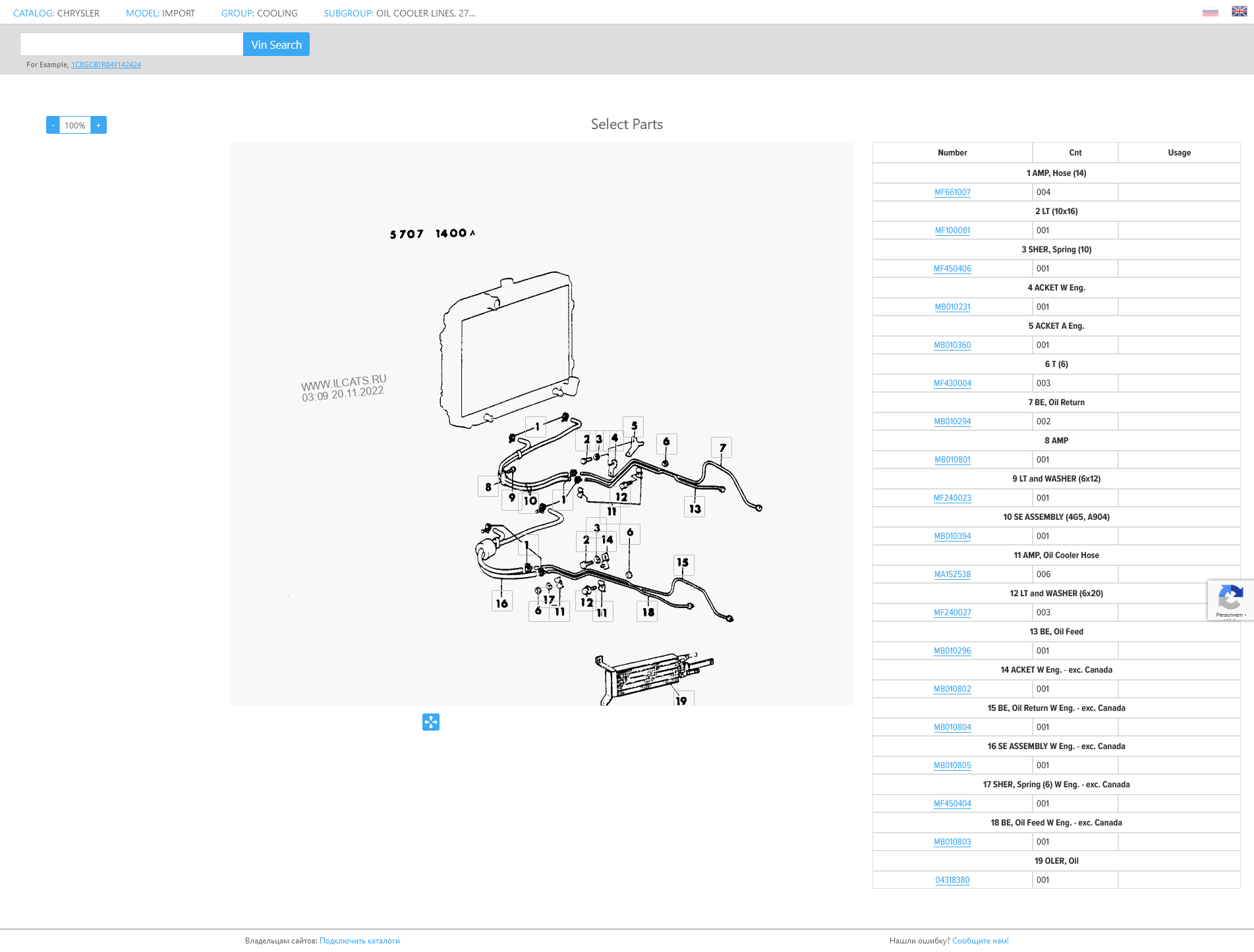
Task: Open the example VIN 1C8GCB1R84Y142424 link
Action: (106, 65)
